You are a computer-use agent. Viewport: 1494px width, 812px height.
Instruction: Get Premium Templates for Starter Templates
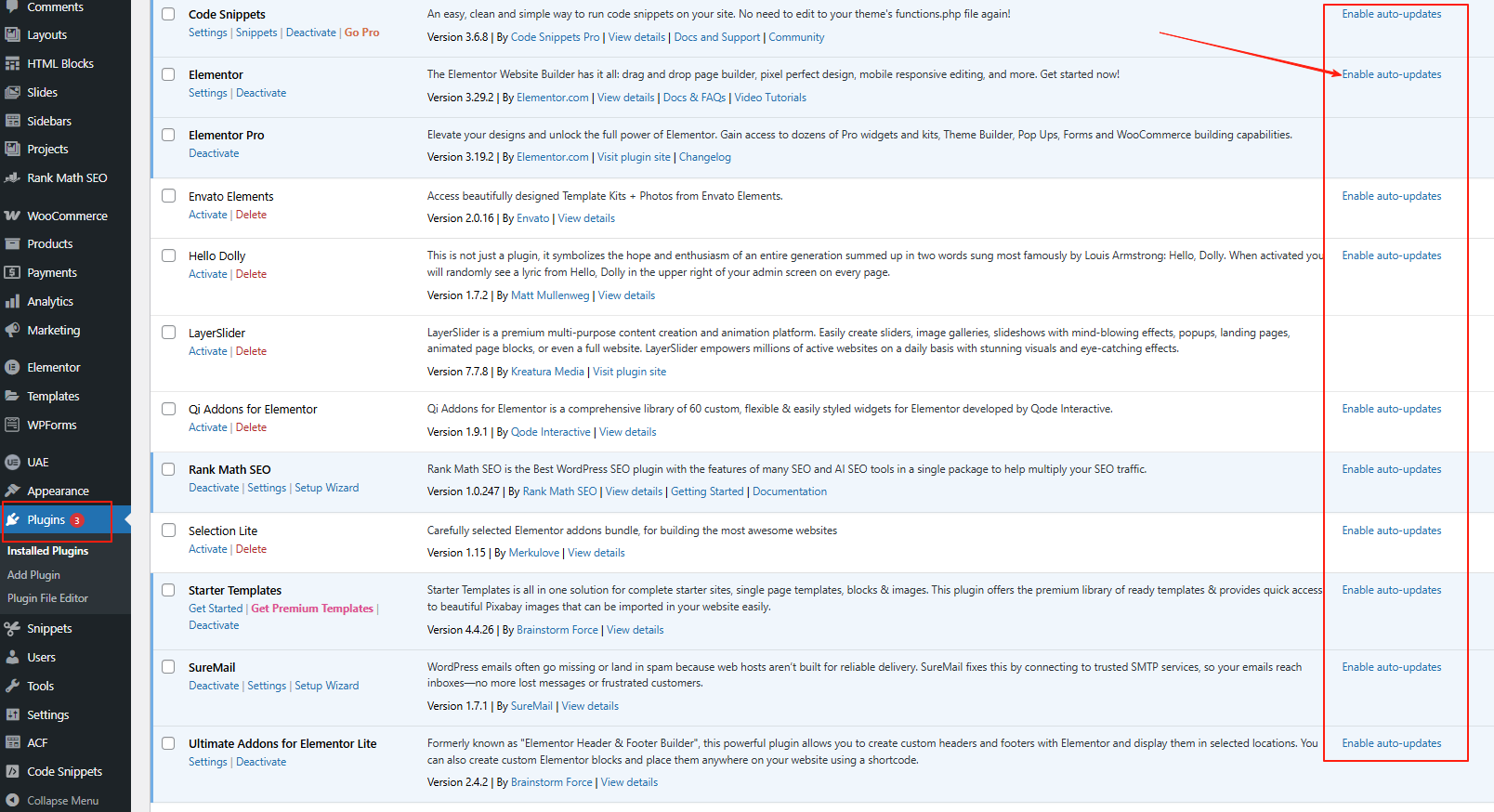tap(312, 609)
